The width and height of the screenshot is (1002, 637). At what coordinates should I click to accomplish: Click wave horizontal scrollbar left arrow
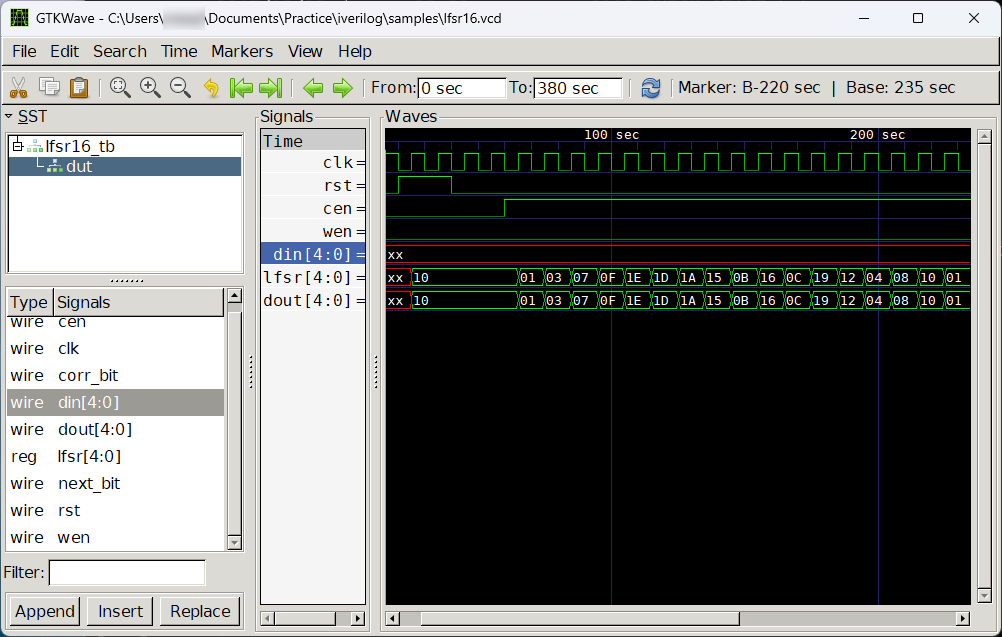[393, 618]
